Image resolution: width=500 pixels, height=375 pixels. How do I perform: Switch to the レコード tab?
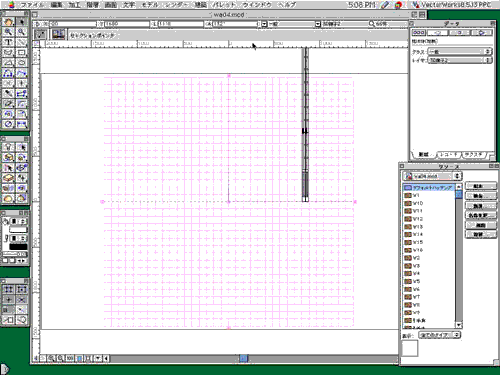(448, 155)
